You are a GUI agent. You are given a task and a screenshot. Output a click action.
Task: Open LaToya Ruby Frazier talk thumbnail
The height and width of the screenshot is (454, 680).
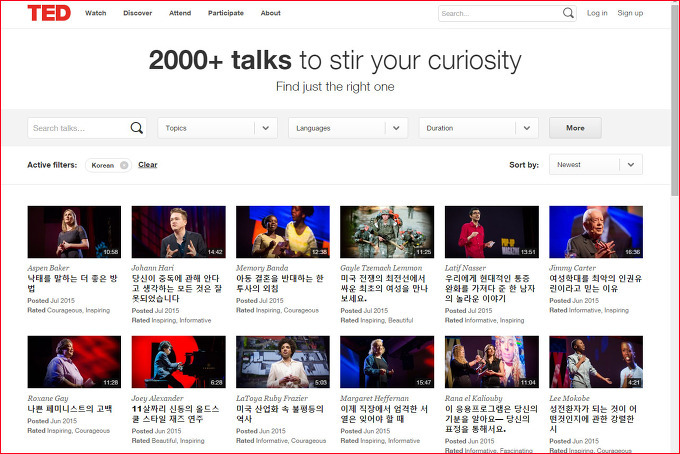pos(283,362)
